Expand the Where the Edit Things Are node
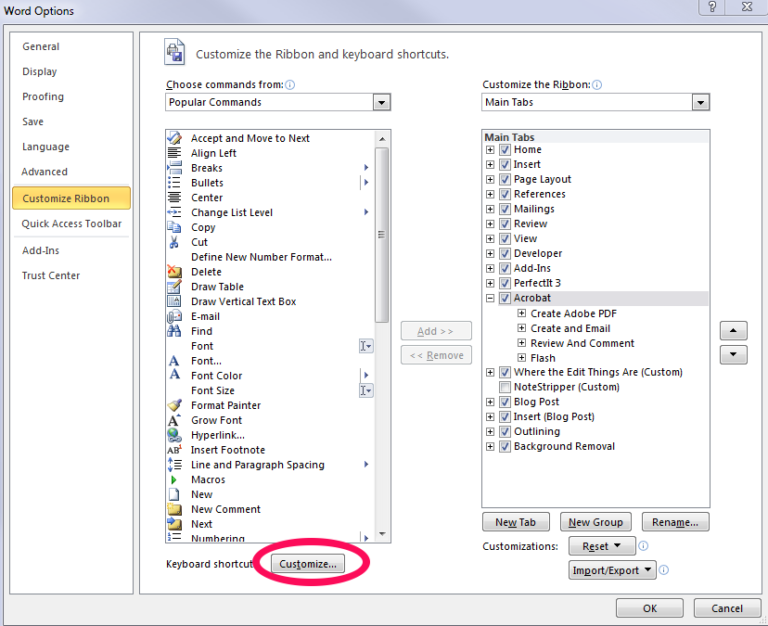The width and height of the screenshot is (768, 626). 490,372
